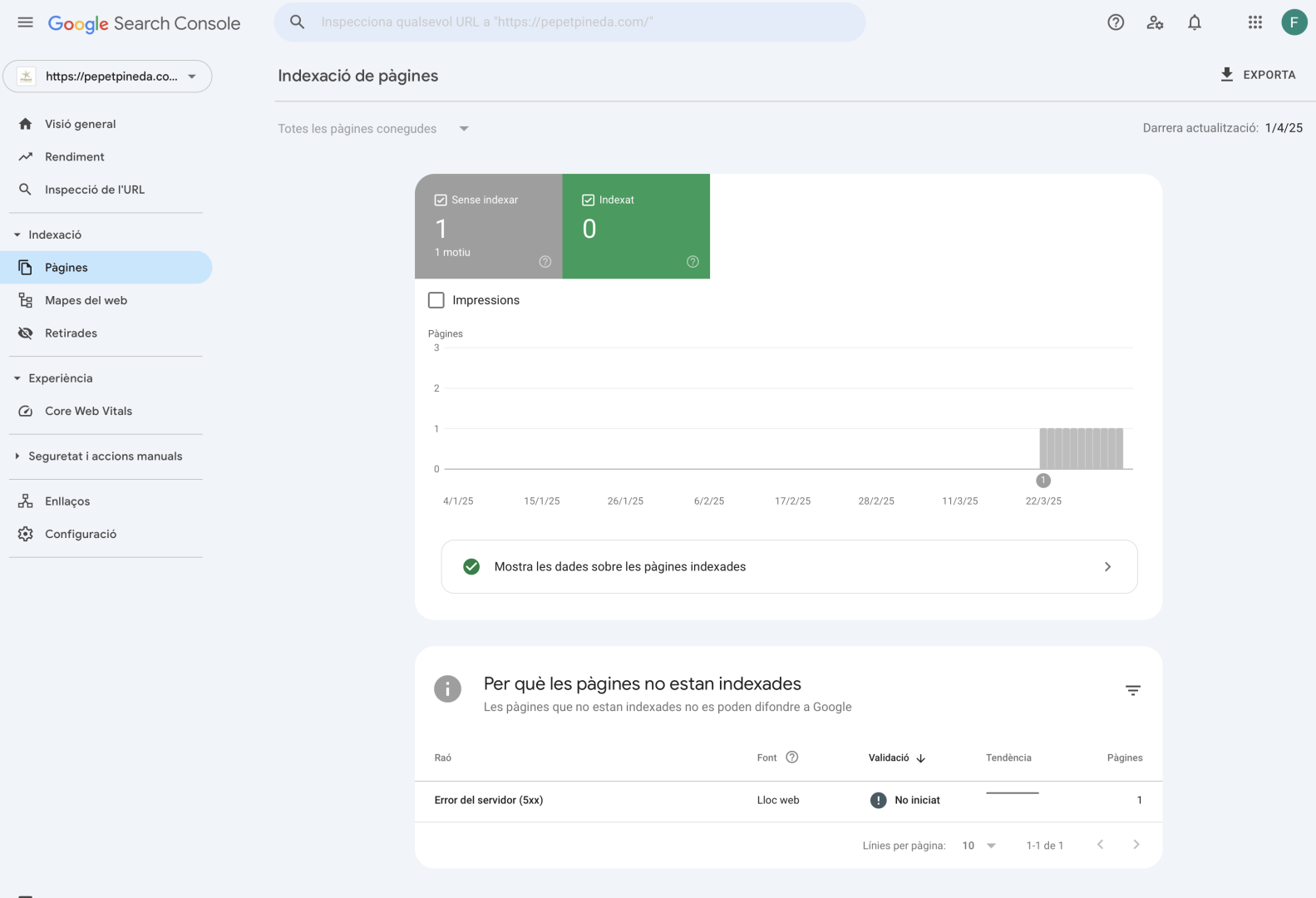Image resolution: width=1316 pixels, height=898 pixels.
Task: Click the Google Search Console logo
Action: [144, 23]
